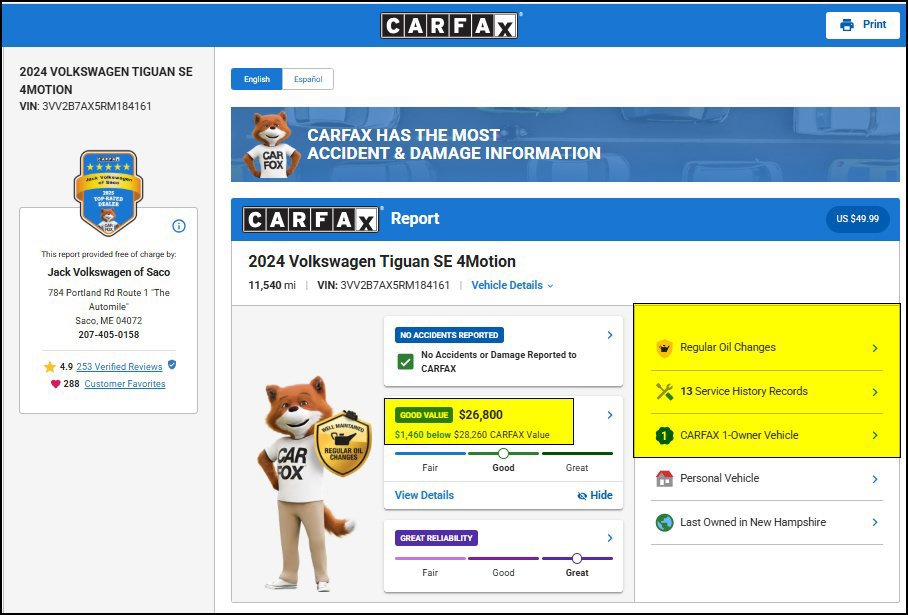Switch report language to Español
The height and width of the screenshot is (615, 908).
tap(307, 79)
